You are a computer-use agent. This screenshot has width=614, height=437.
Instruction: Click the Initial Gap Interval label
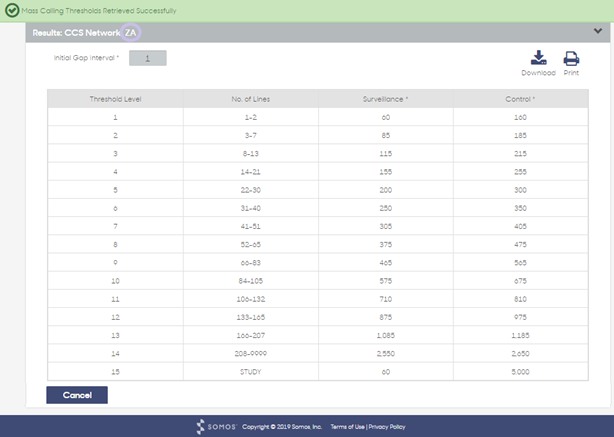pos(86,58)
